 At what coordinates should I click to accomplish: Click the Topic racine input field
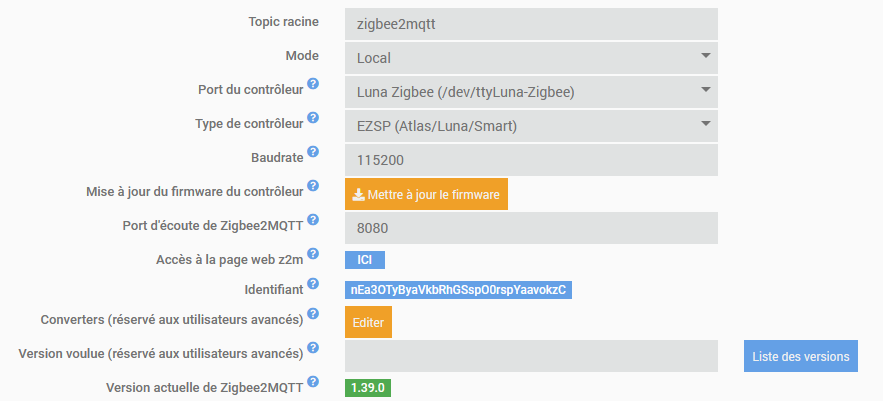531,24
